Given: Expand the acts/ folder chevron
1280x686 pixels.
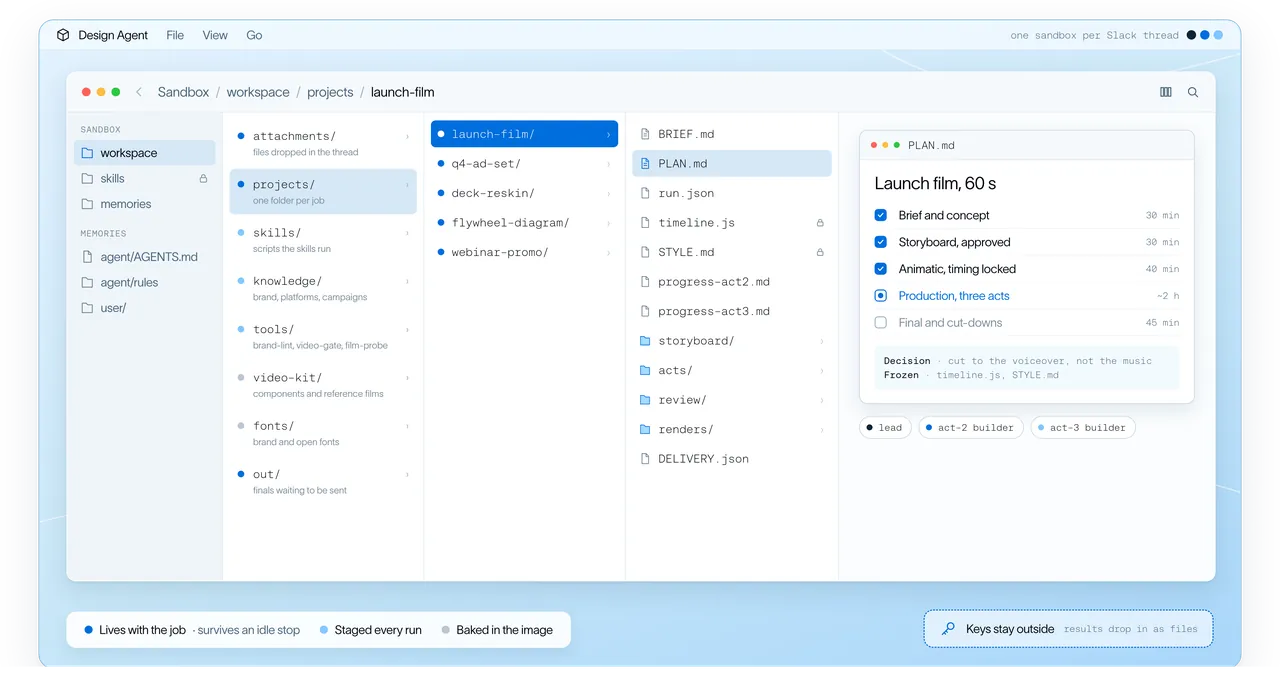Looking at the screenshot, I should [822, 371].
